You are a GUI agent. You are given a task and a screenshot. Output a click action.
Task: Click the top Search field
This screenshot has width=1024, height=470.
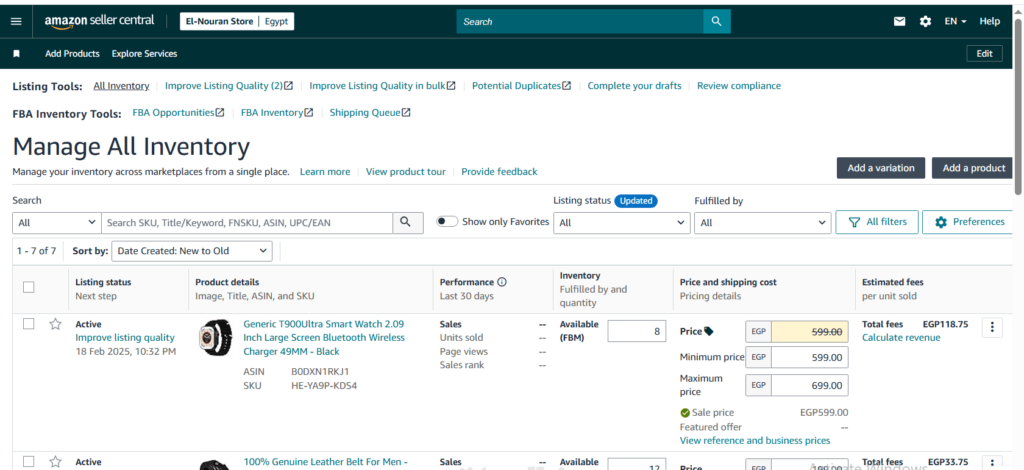[x=580, y=22]
